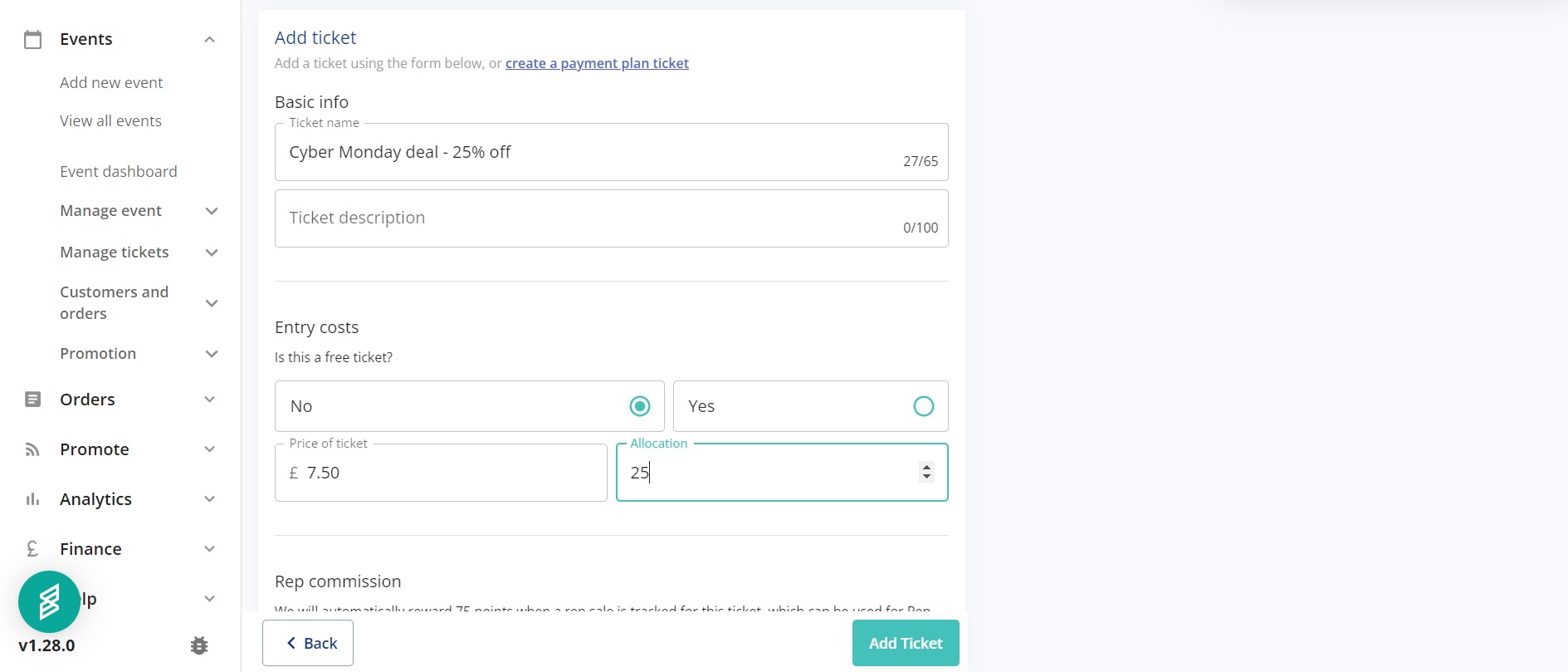Go to View all events
The image size is (1568, 672).
click(x=110, y=121)
